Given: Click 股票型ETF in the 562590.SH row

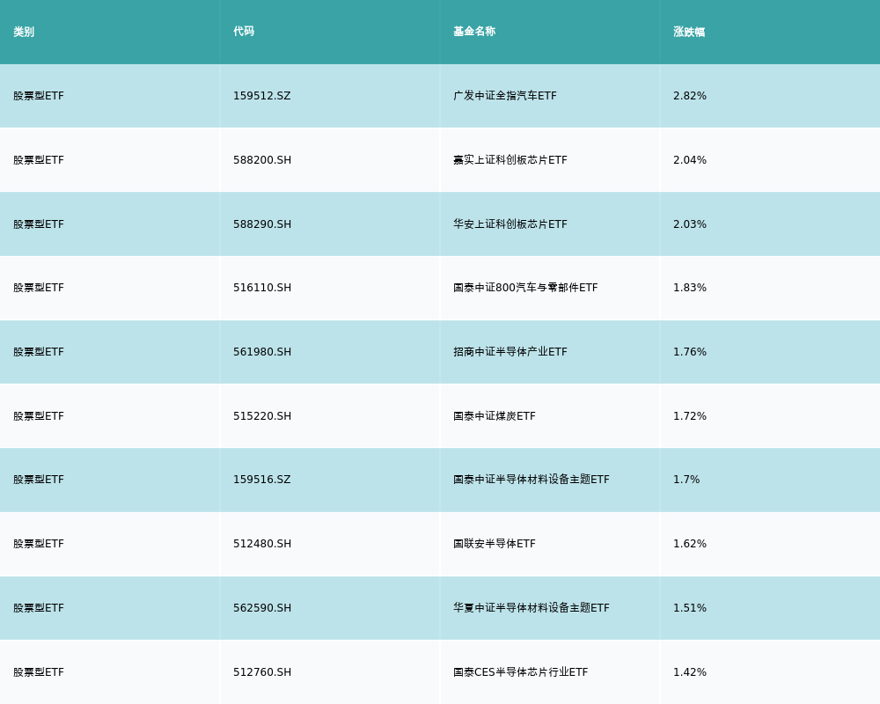Looking at the screenshot, I should 39,608.
